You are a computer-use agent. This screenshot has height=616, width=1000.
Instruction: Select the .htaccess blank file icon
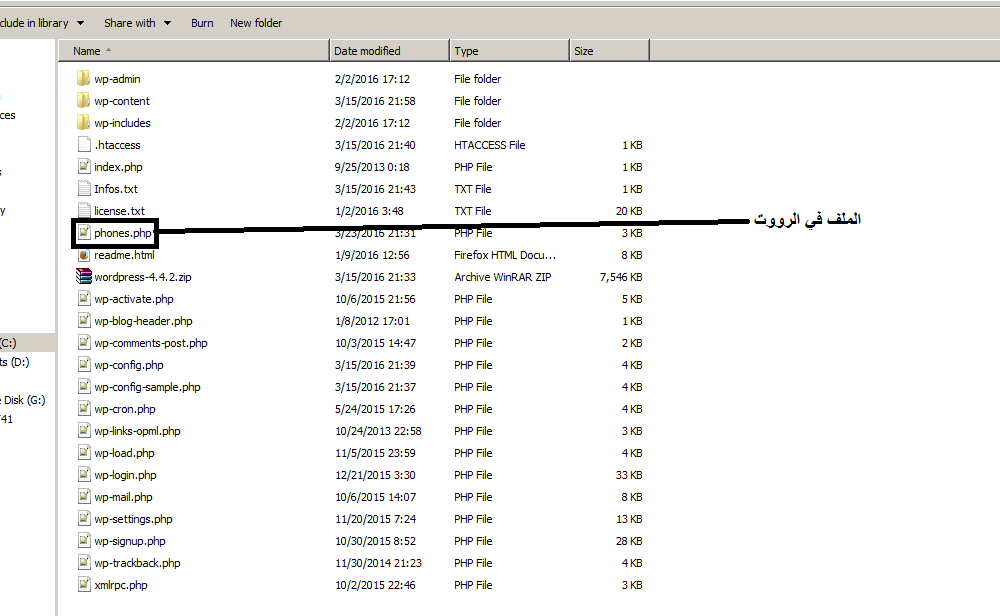(x=84, y=145)
